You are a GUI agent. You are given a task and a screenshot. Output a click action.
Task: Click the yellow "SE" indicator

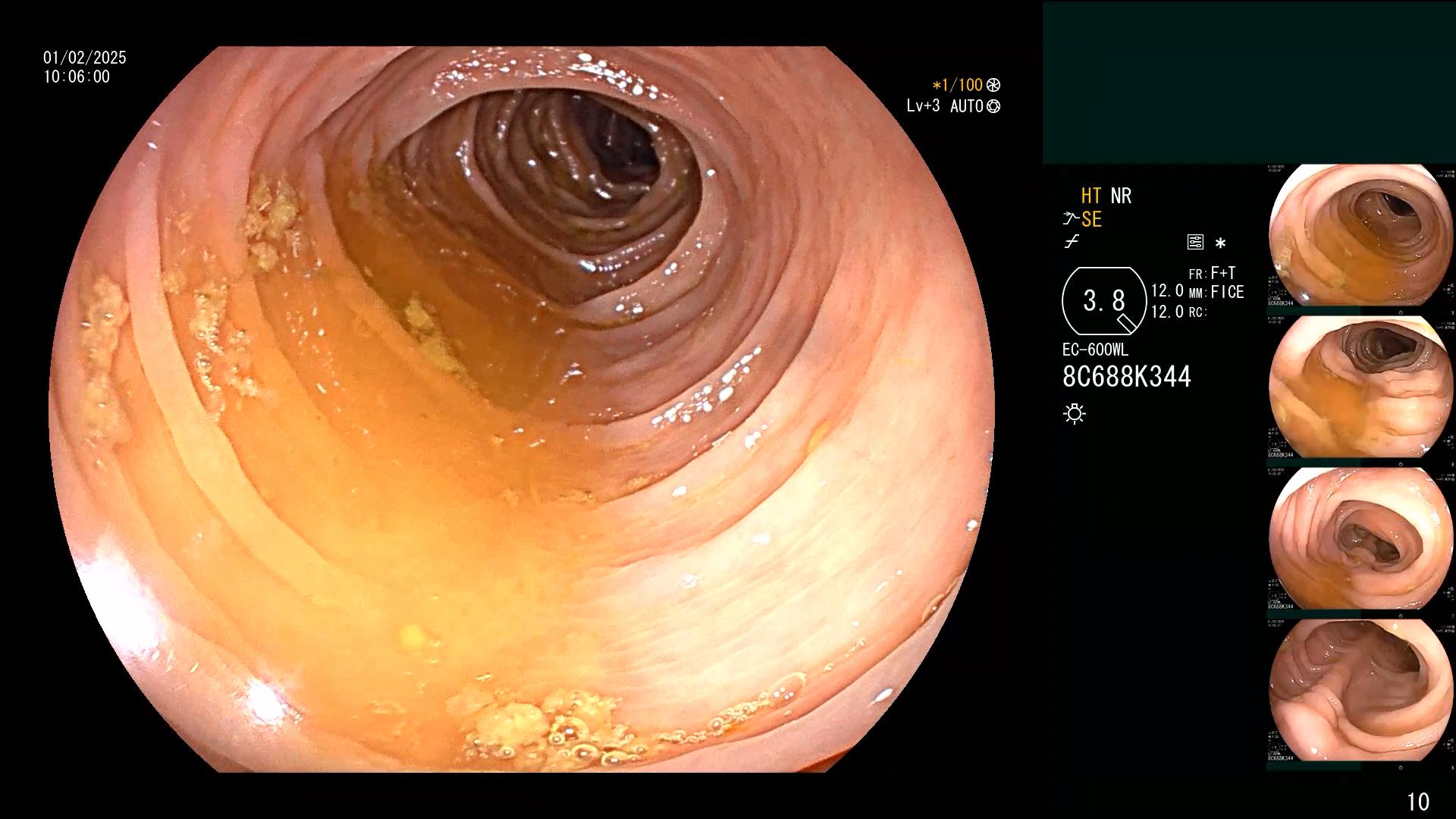1091,219
